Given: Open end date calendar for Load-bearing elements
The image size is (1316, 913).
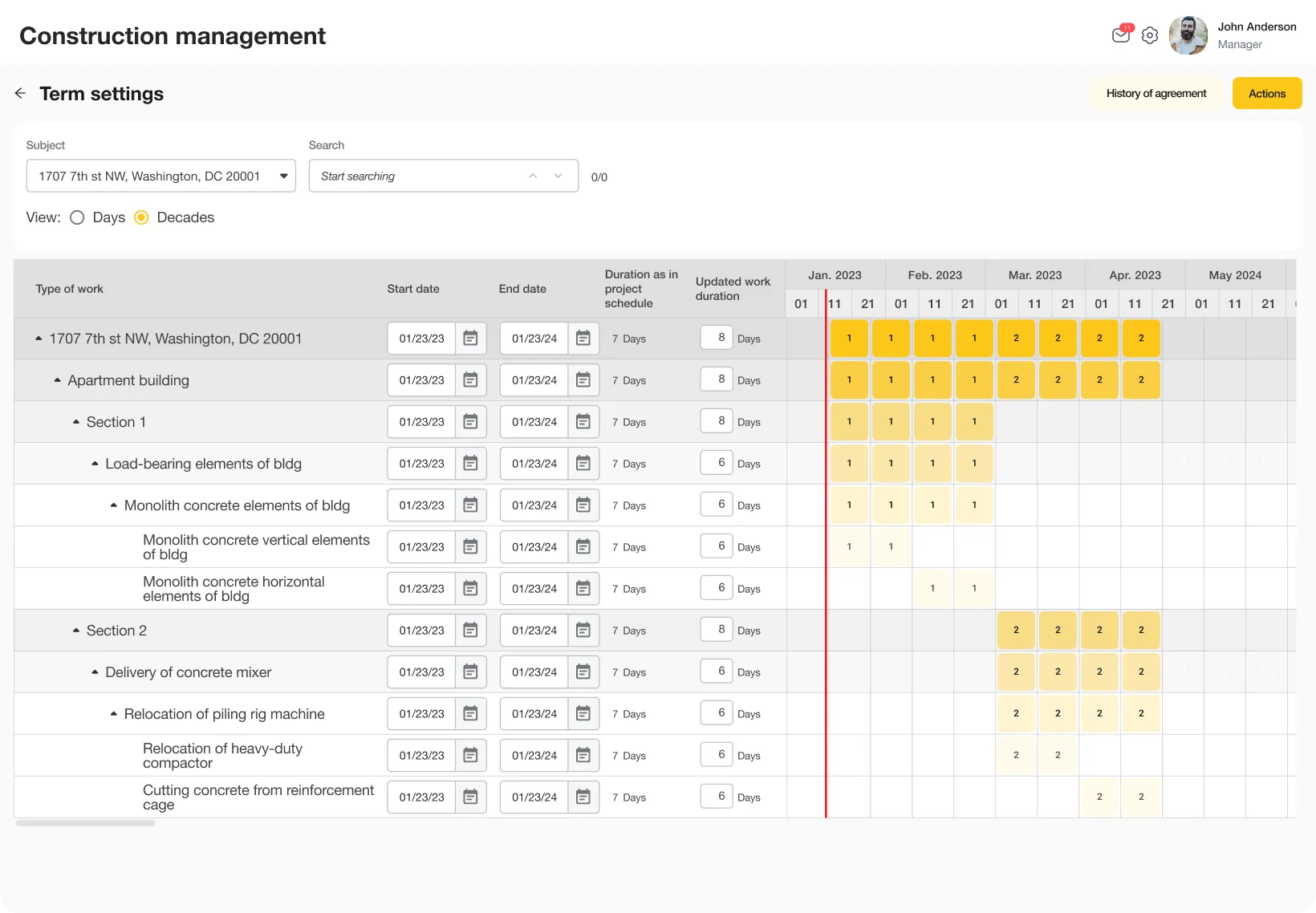Looking at the screenshot, I should click(x=583, y=464).
